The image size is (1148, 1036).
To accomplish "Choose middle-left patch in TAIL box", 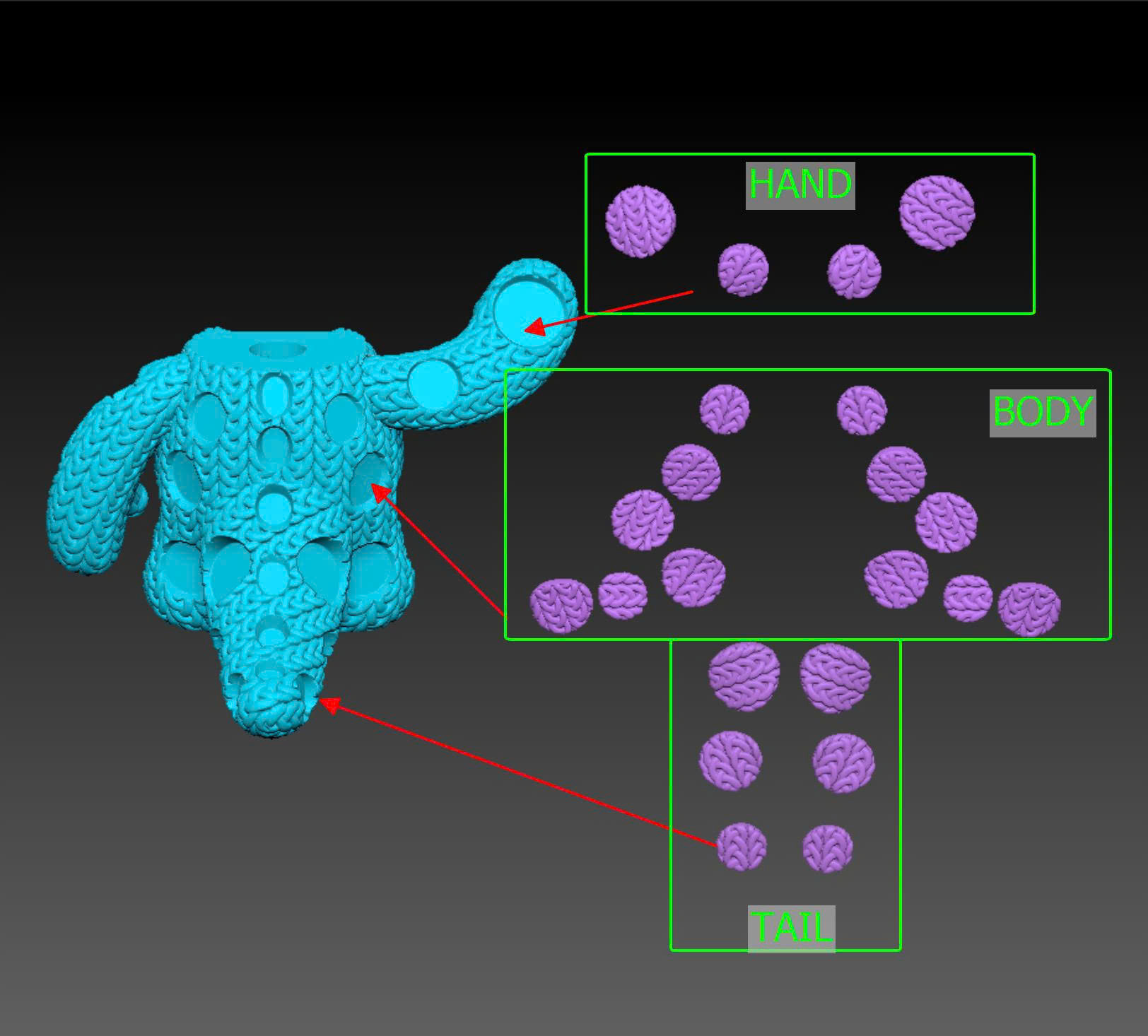I will click(730, 760).
